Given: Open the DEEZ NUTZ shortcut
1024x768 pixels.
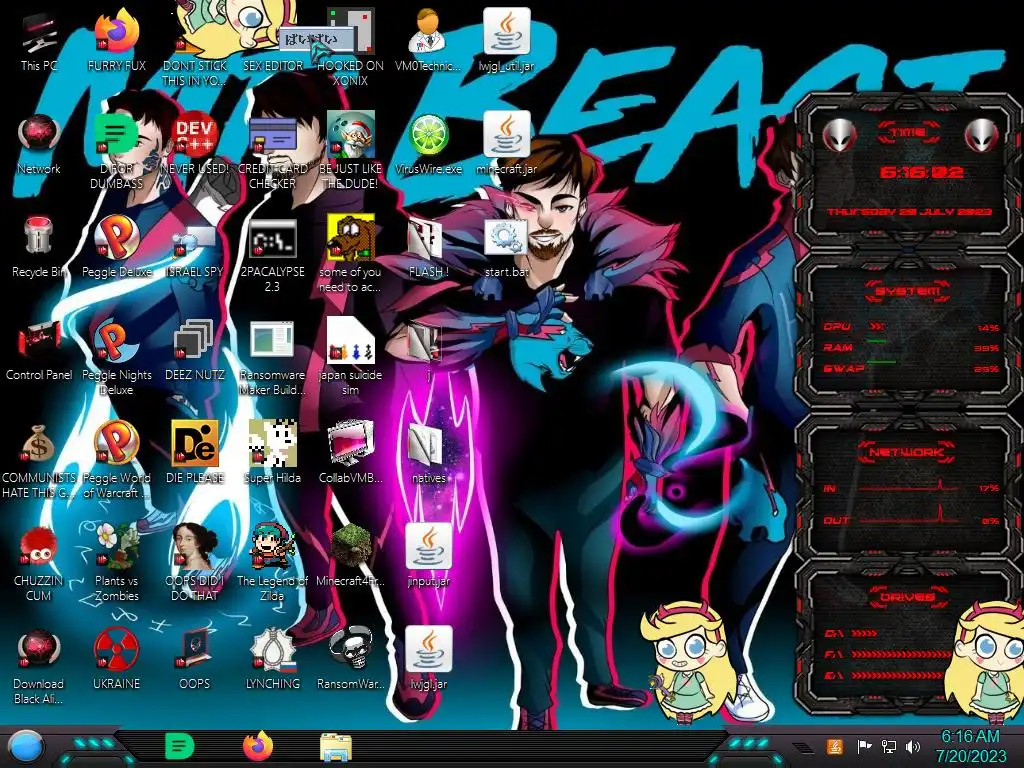Looking at the screenshot, I should tap(194, 350).
